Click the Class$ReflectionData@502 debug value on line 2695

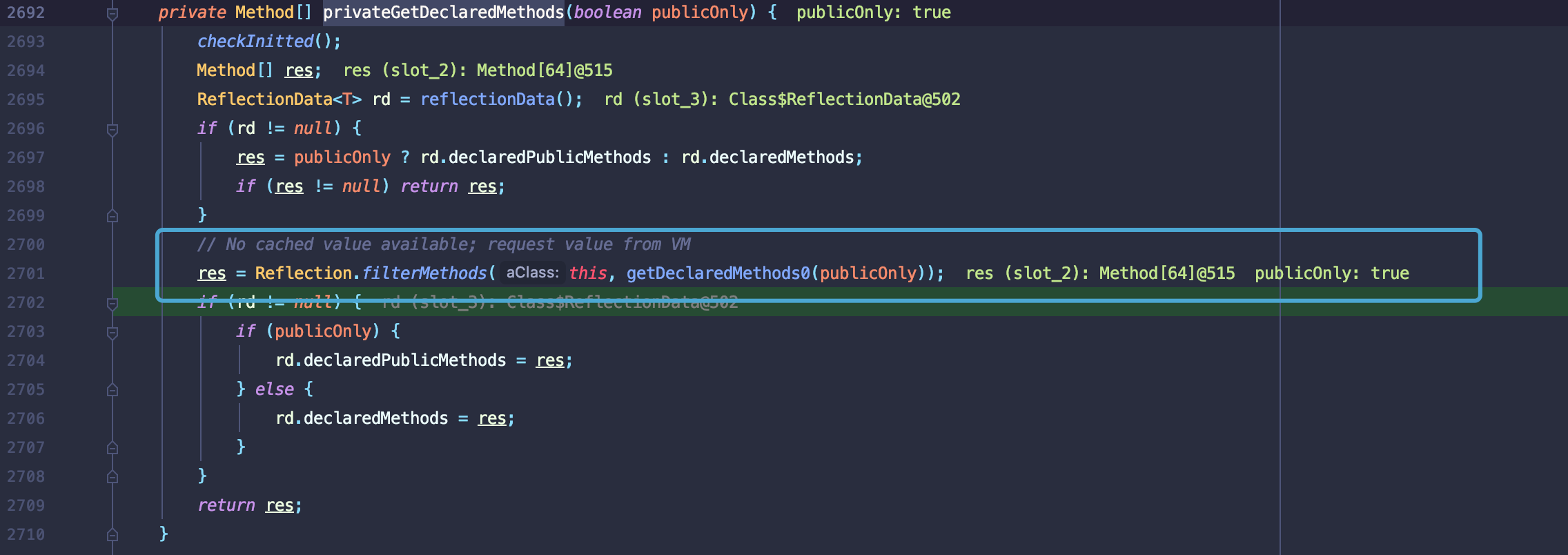tap(844, 100)
